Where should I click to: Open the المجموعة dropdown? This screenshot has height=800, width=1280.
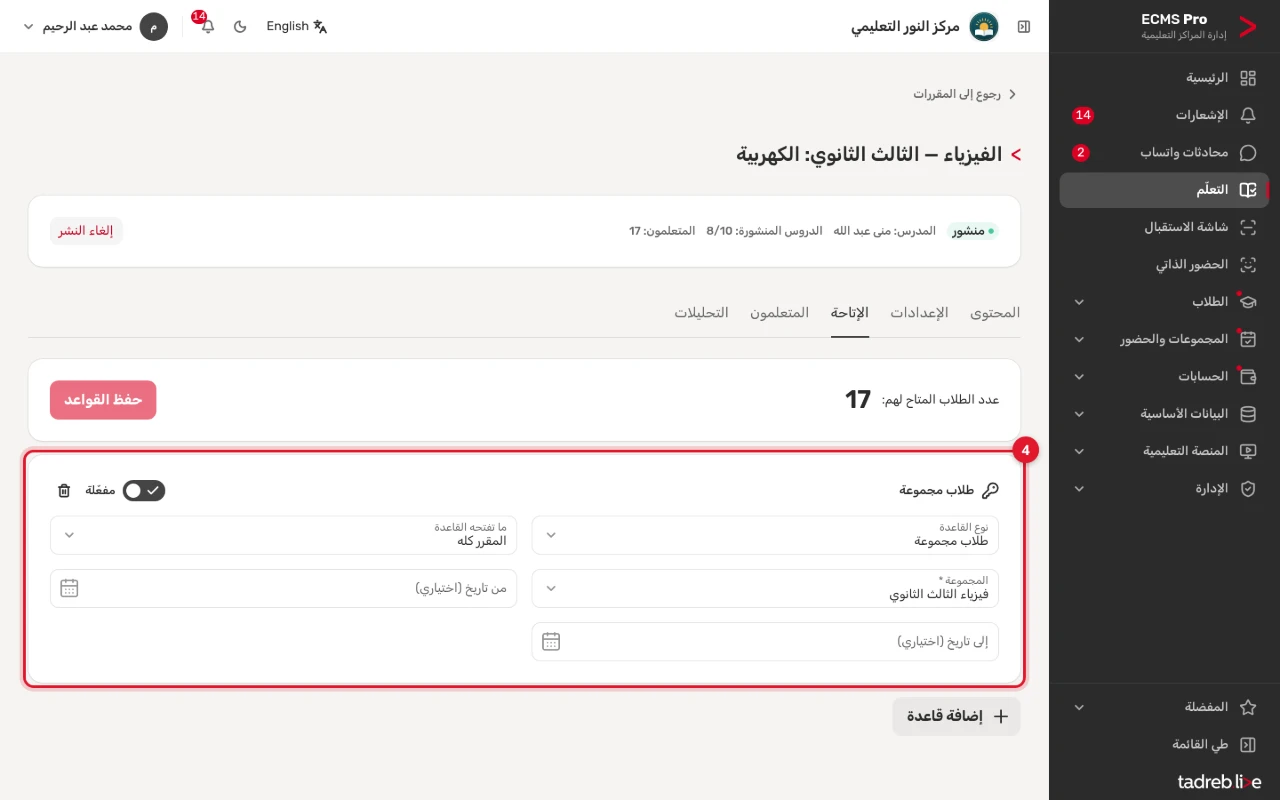click(765, 588)
